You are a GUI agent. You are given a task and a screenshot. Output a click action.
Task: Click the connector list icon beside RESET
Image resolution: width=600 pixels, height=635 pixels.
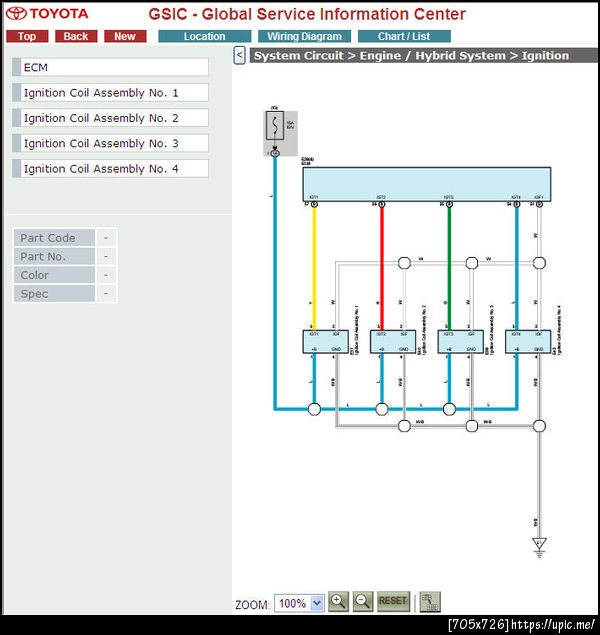(x=430, y=602)
